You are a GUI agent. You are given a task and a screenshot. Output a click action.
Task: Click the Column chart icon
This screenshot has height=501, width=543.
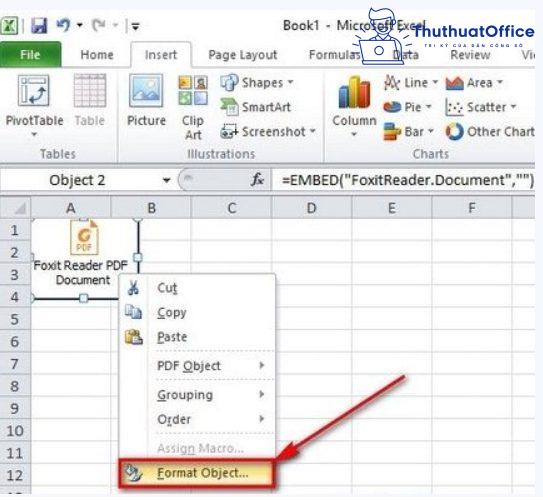pos(354,92)
